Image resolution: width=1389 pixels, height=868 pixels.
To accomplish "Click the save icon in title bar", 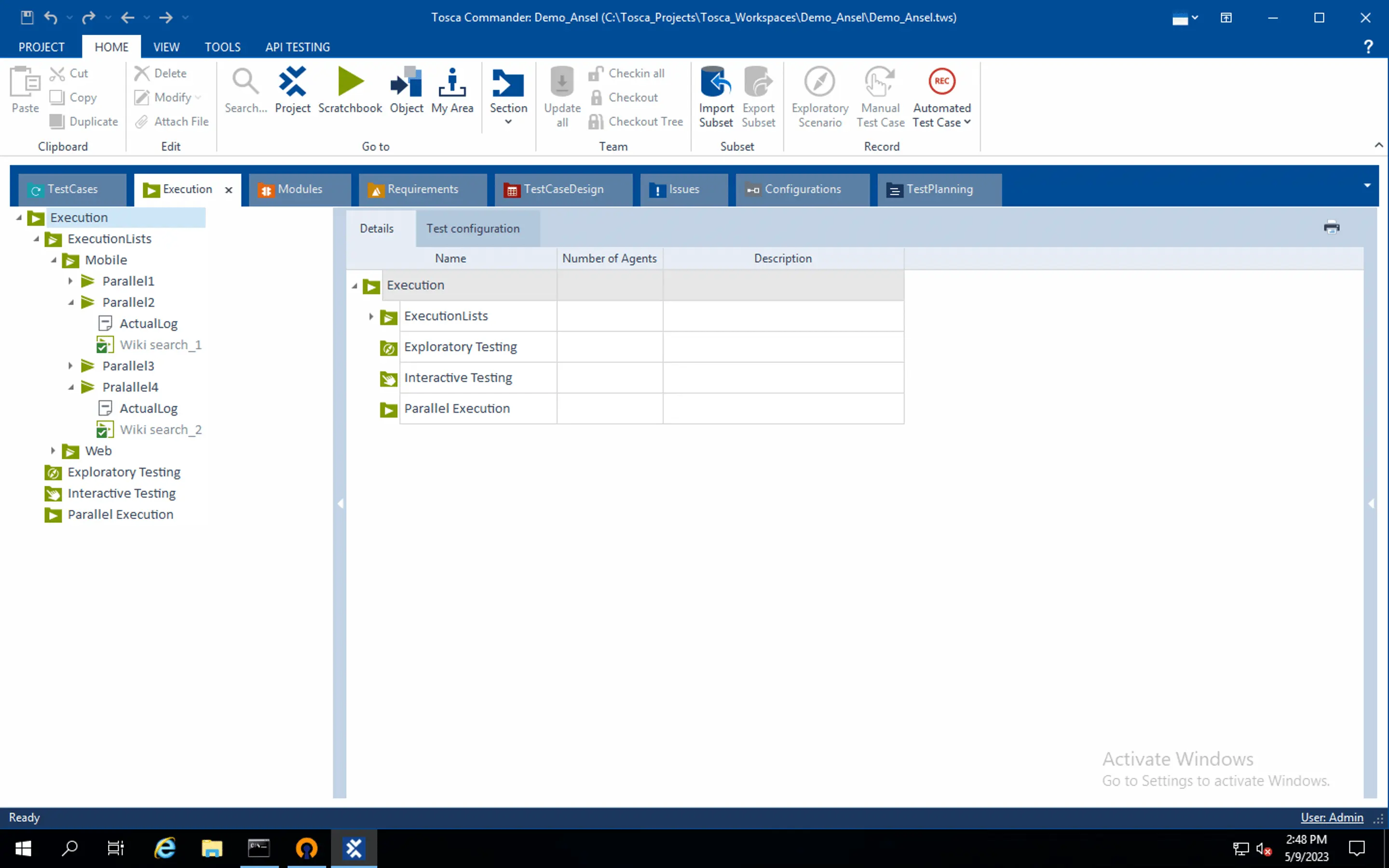I will [27, 17].
